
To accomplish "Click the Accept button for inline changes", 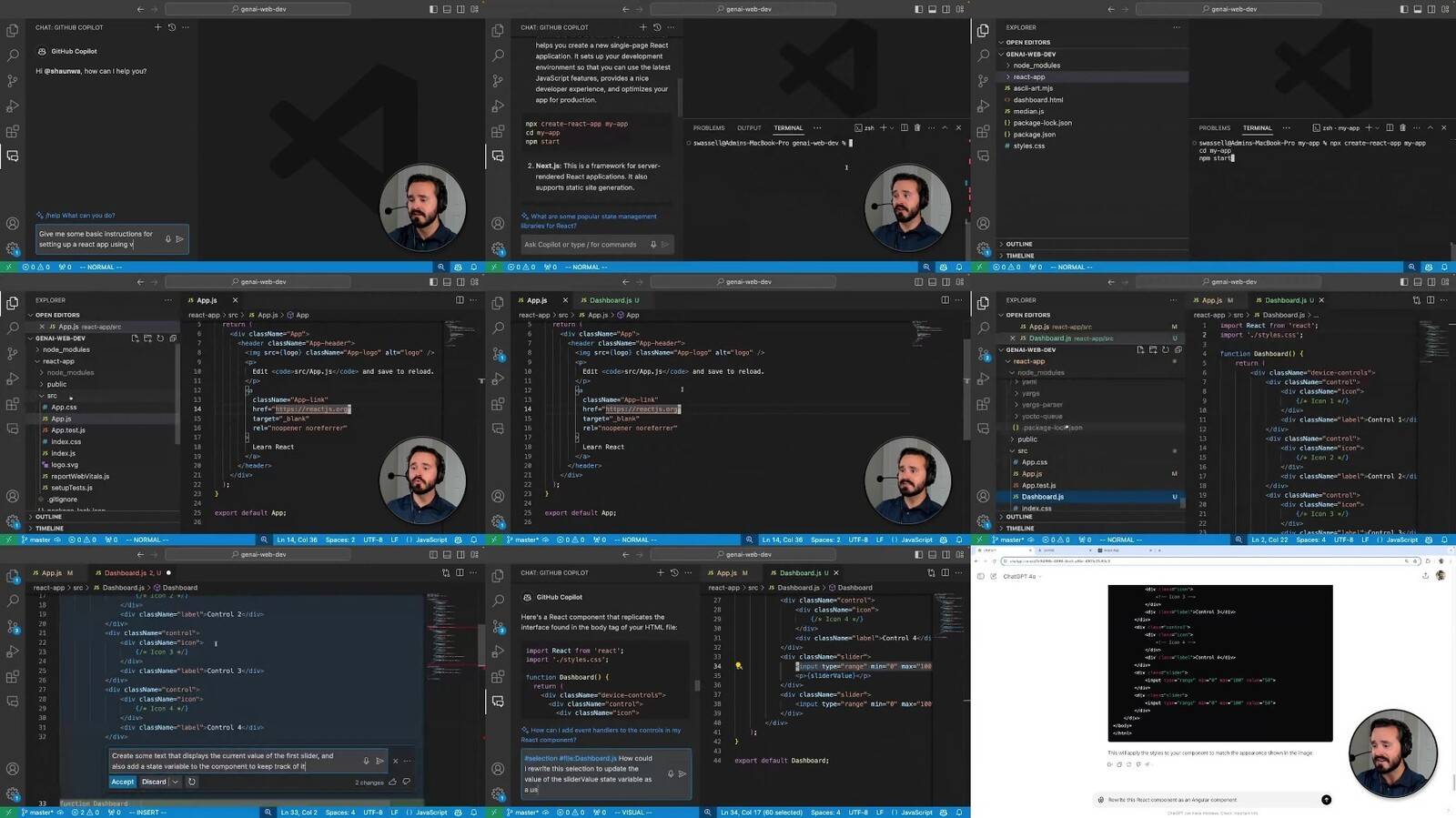I will coord(123,782).
